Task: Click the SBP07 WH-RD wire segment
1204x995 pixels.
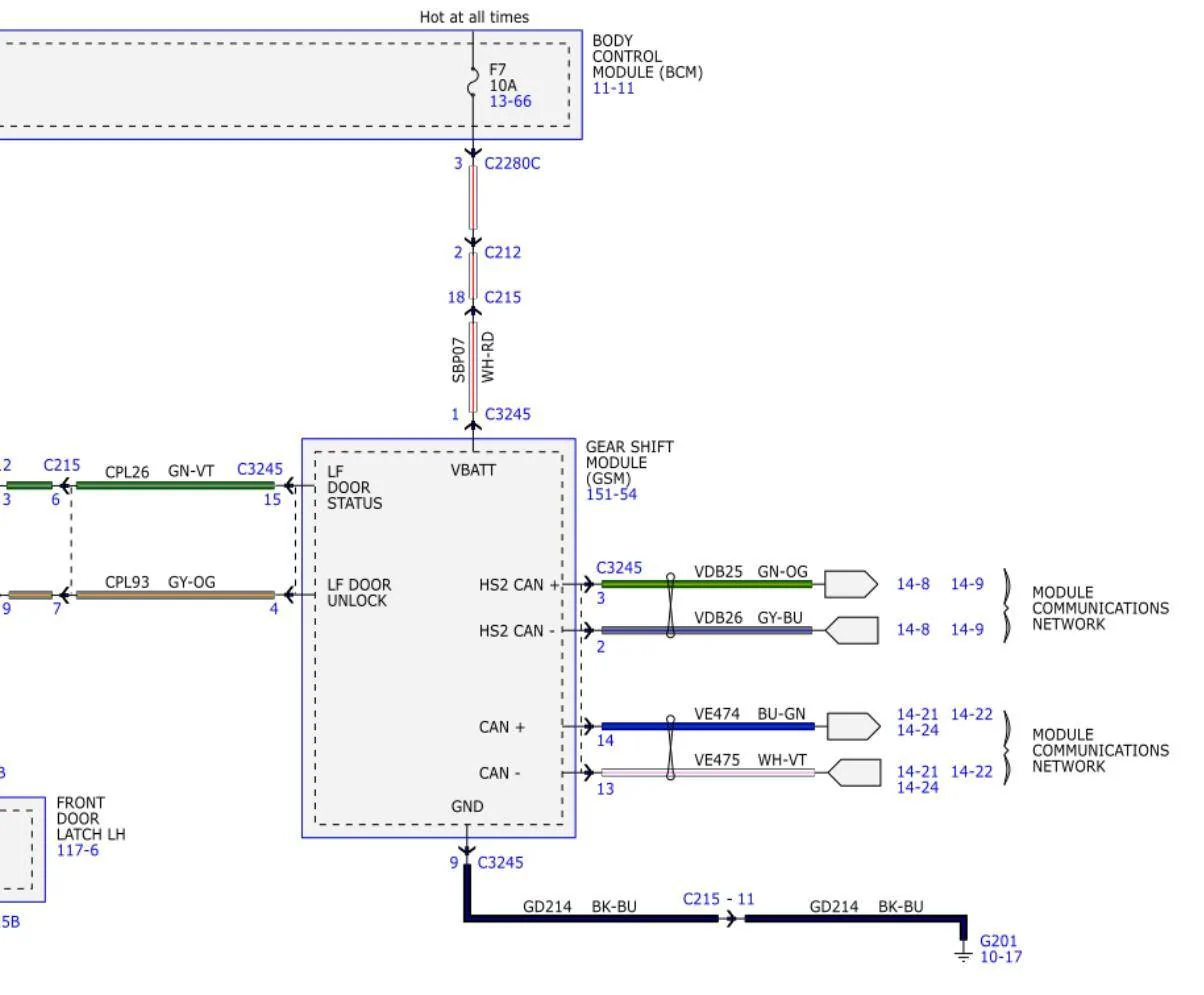Action: (x=473, y=360)
